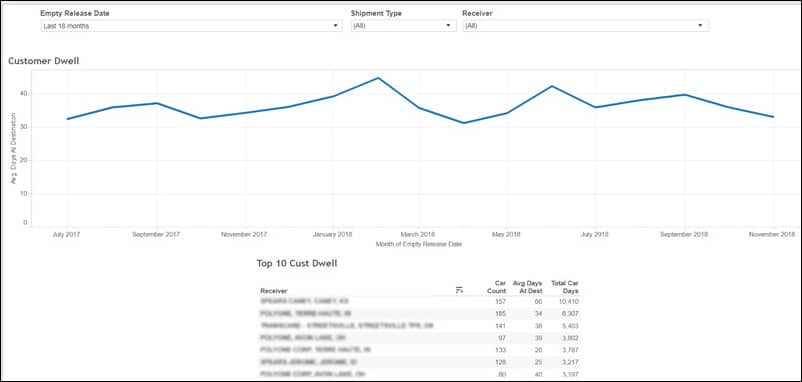Click the June 2018 peak on the line
The width and height of the screenshot is (802, 382).
[x=551, y=86]
